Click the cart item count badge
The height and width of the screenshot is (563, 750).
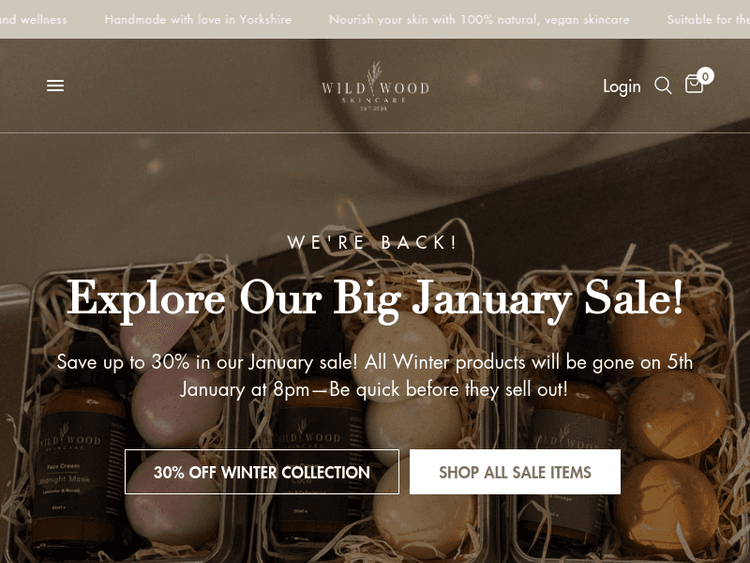pos(705,76)
